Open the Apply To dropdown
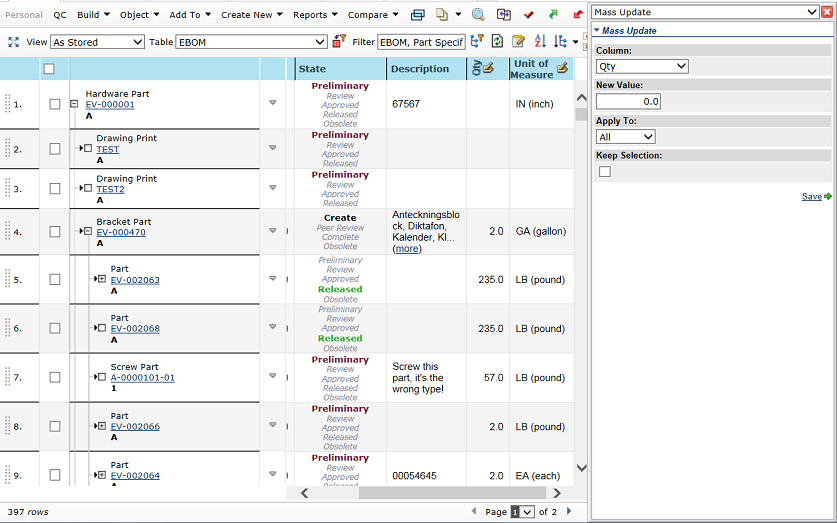Image resolution: width=837 pixels, height=523 pixels. pos(625,136)
